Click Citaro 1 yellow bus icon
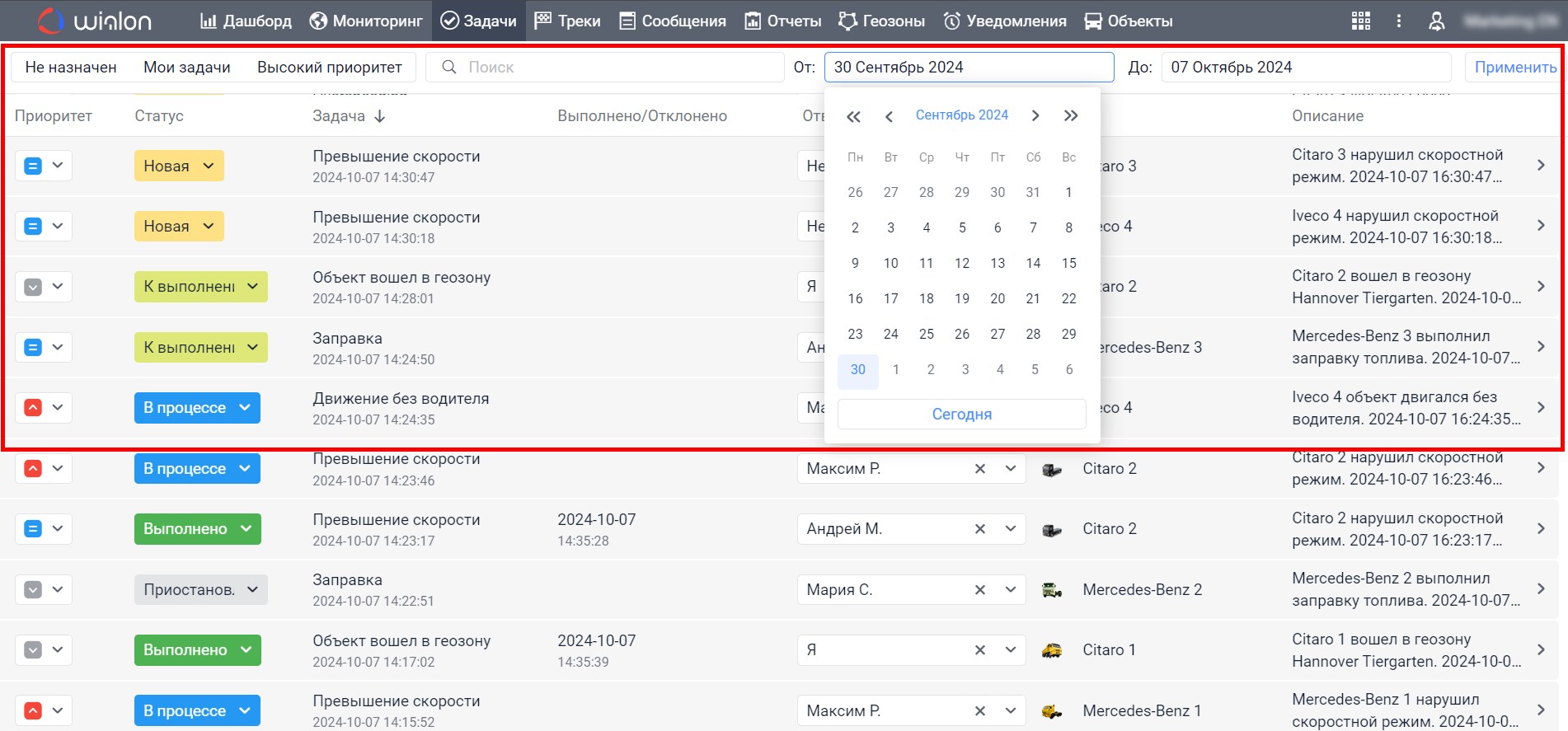1568x731 pixels. point(1052,650)
